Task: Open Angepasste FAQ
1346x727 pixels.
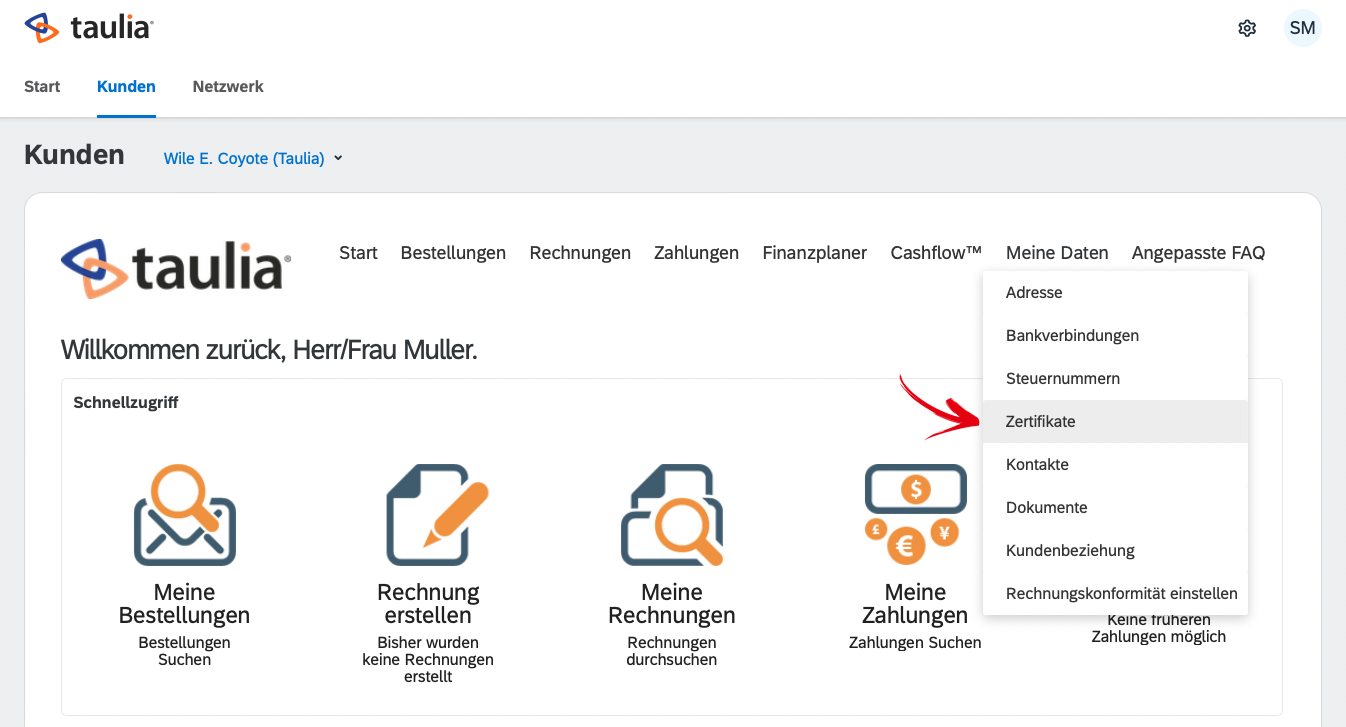Action: coord(1198,253)
